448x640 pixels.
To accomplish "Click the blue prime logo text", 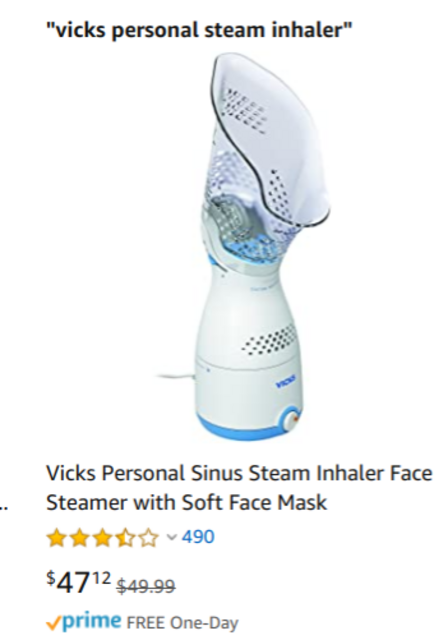I will click(x=92, y=622).
